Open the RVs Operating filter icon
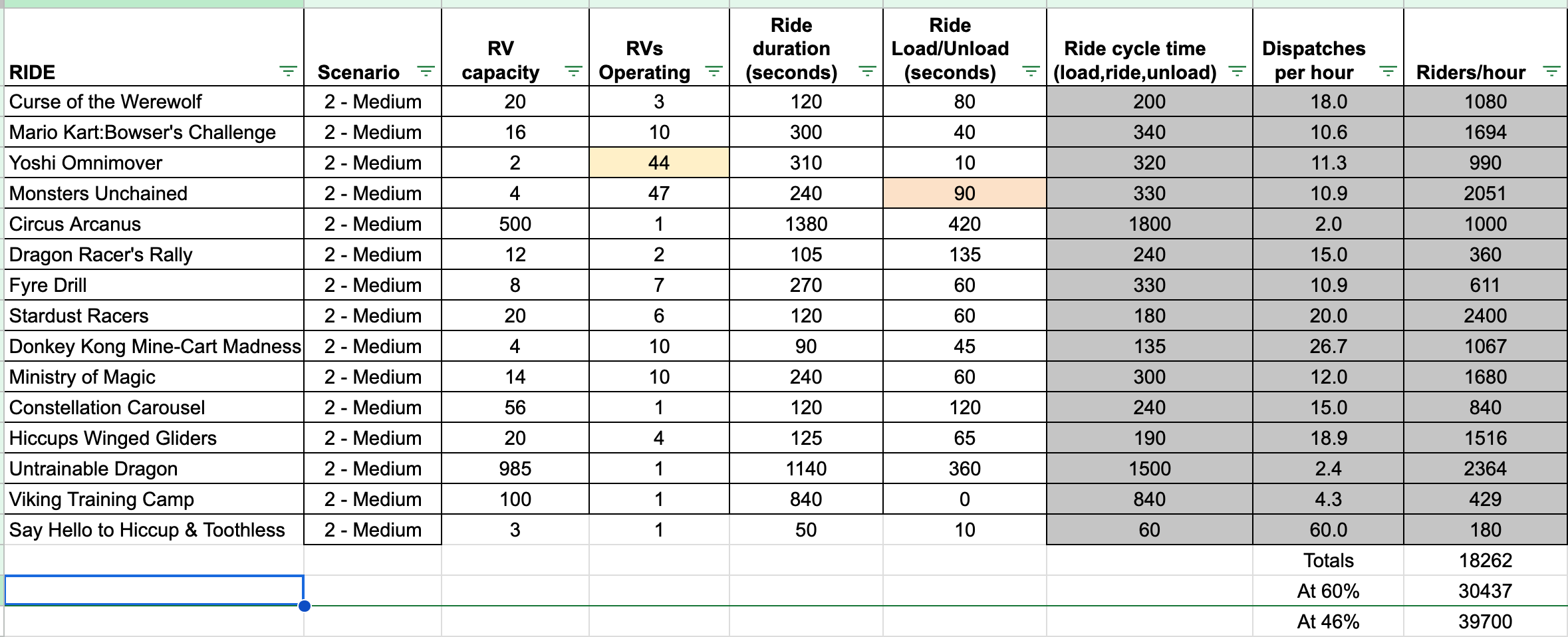The height and width of the screenshot is (637, 1568). [x=714, y=71]
